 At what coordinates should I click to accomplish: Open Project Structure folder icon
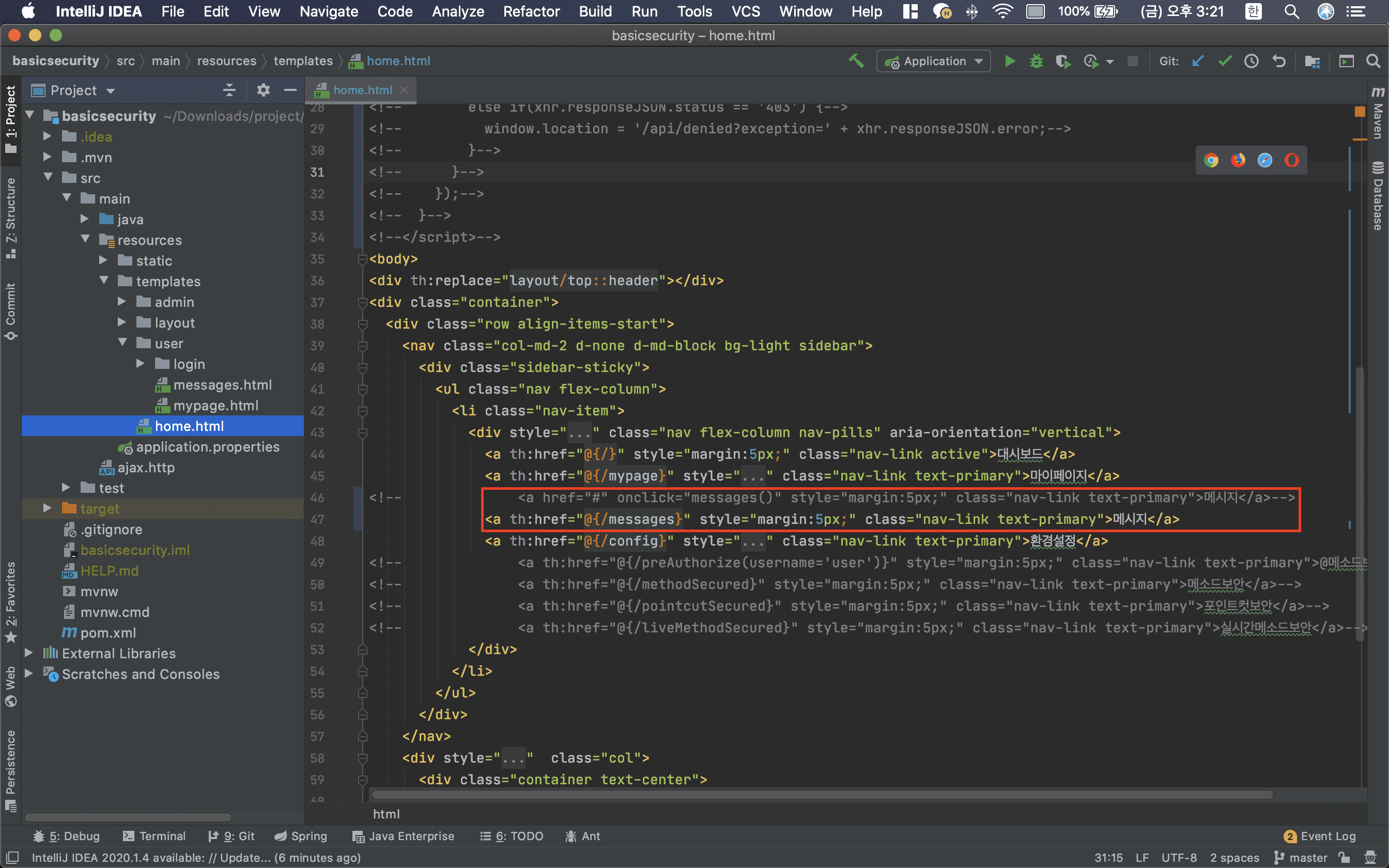click(1312, 61)
